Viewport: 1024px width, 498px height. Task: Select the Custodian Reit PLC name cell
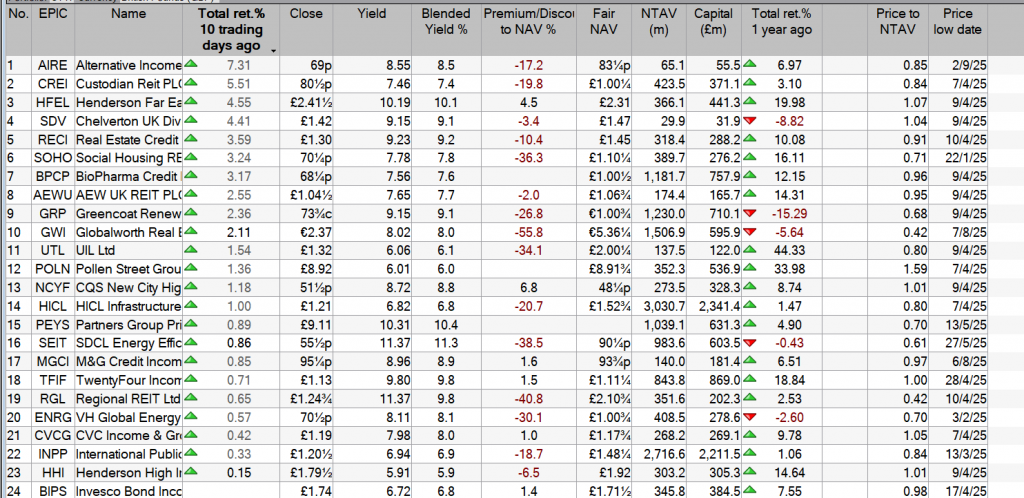click(129, 84)
